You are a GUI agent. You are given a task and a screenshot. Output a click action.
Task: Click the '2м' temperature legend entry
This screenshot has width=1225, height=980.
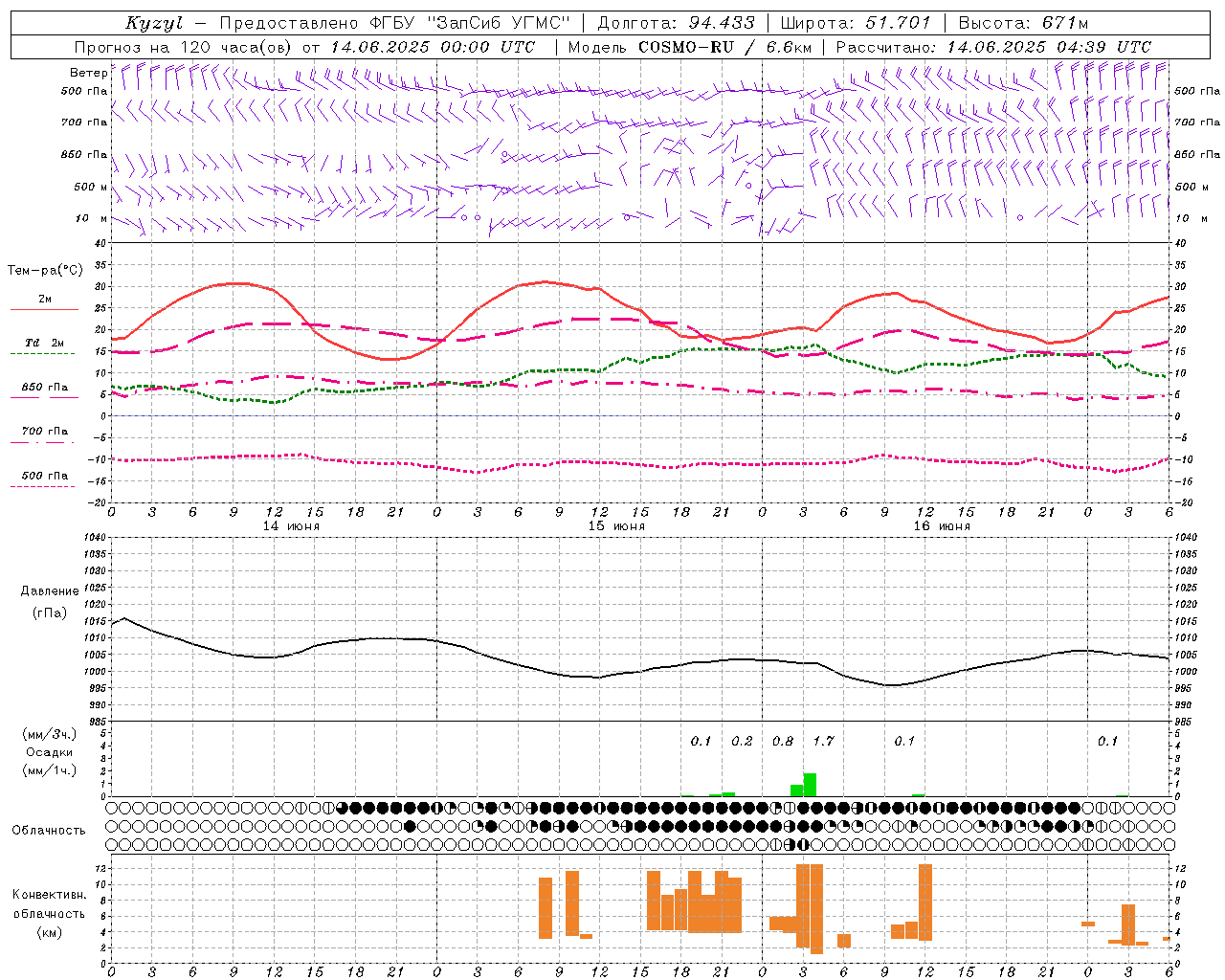pos(45,300)
